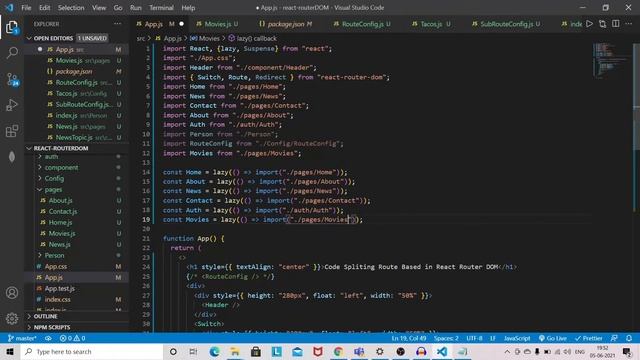This screenshot has width=640, height=360.
Task: Open App.css in file tree
Action: [56, 267]
